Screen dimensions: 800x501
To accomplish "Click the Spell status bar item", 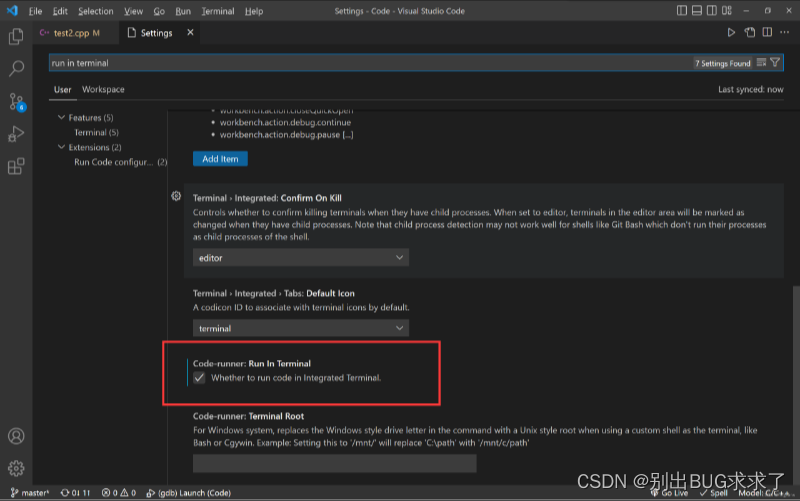I will (714, 493).
